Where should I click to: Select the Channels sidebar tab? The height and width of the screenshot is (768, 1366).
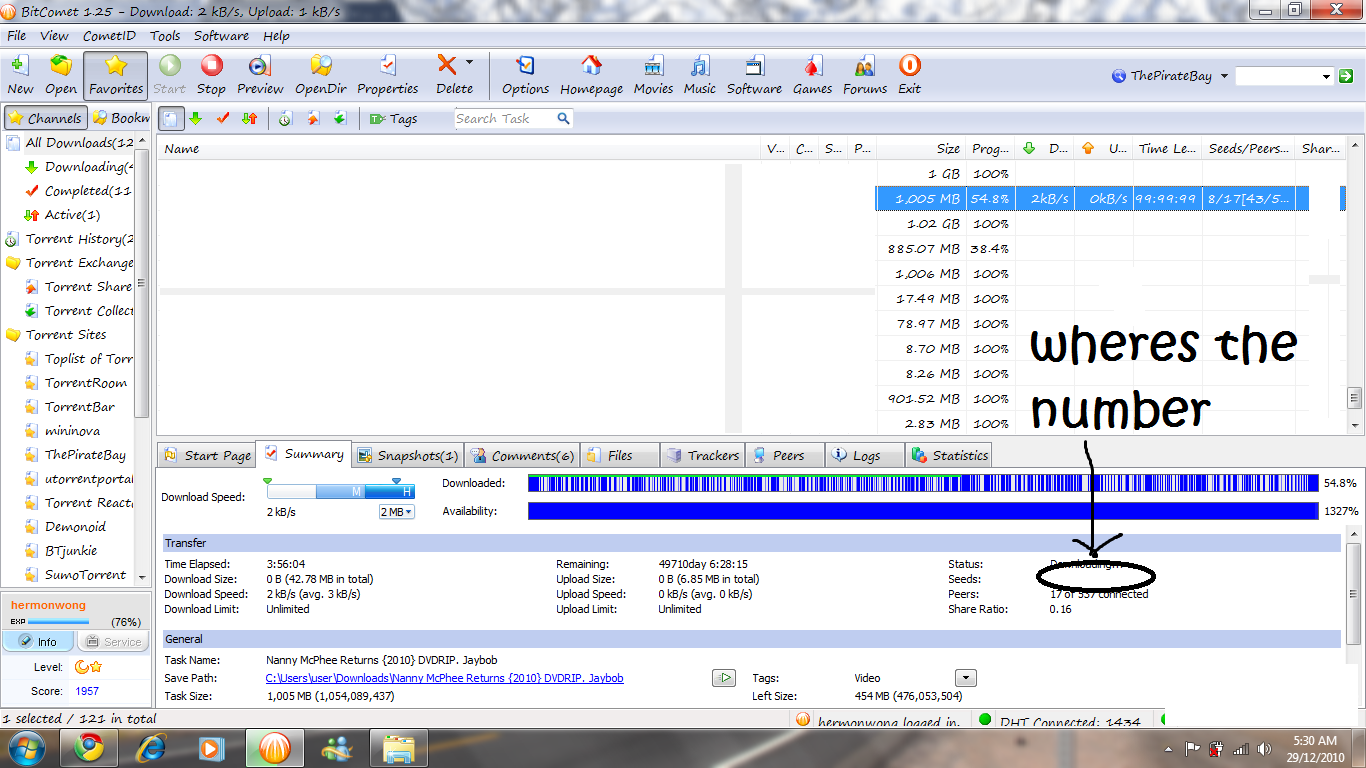(45, 118)
